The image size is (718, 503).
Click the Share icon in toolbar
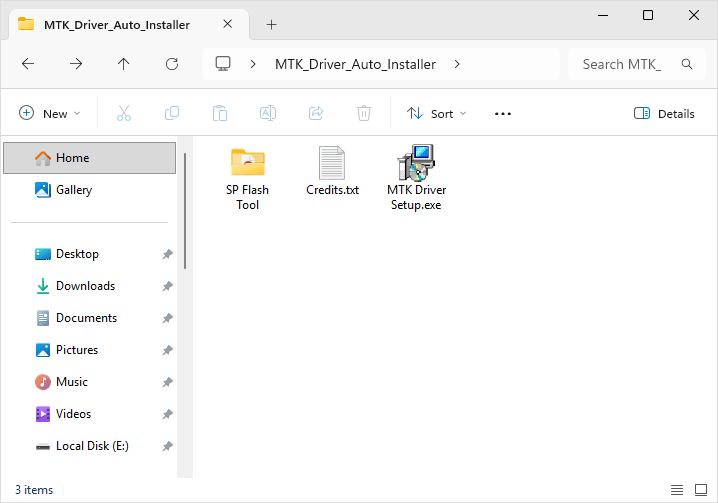pos(316,113)
